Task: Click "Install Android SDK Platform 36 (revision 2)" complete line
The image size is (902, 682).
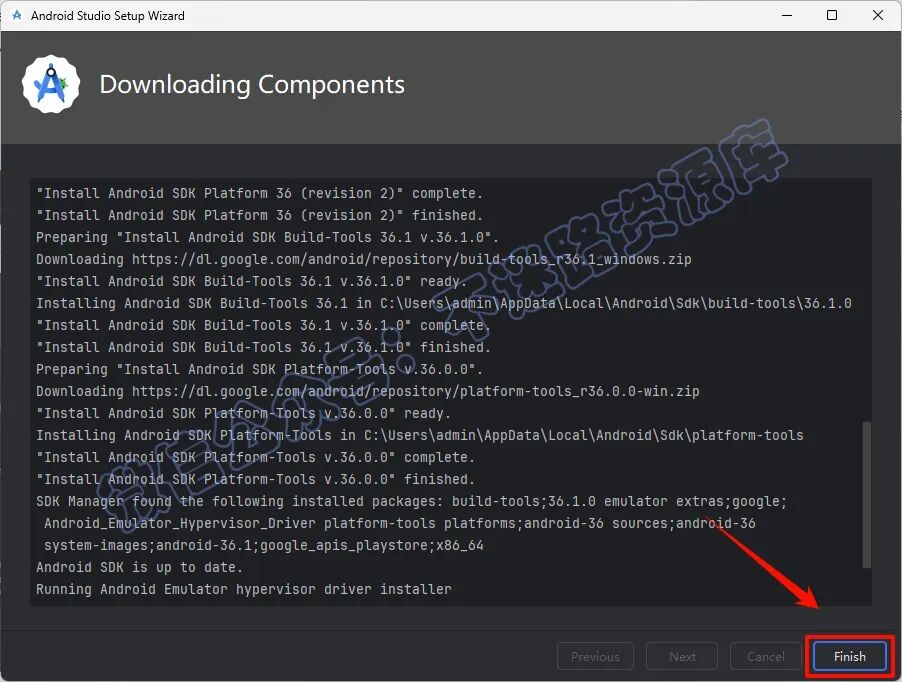Action: point(259,193)
